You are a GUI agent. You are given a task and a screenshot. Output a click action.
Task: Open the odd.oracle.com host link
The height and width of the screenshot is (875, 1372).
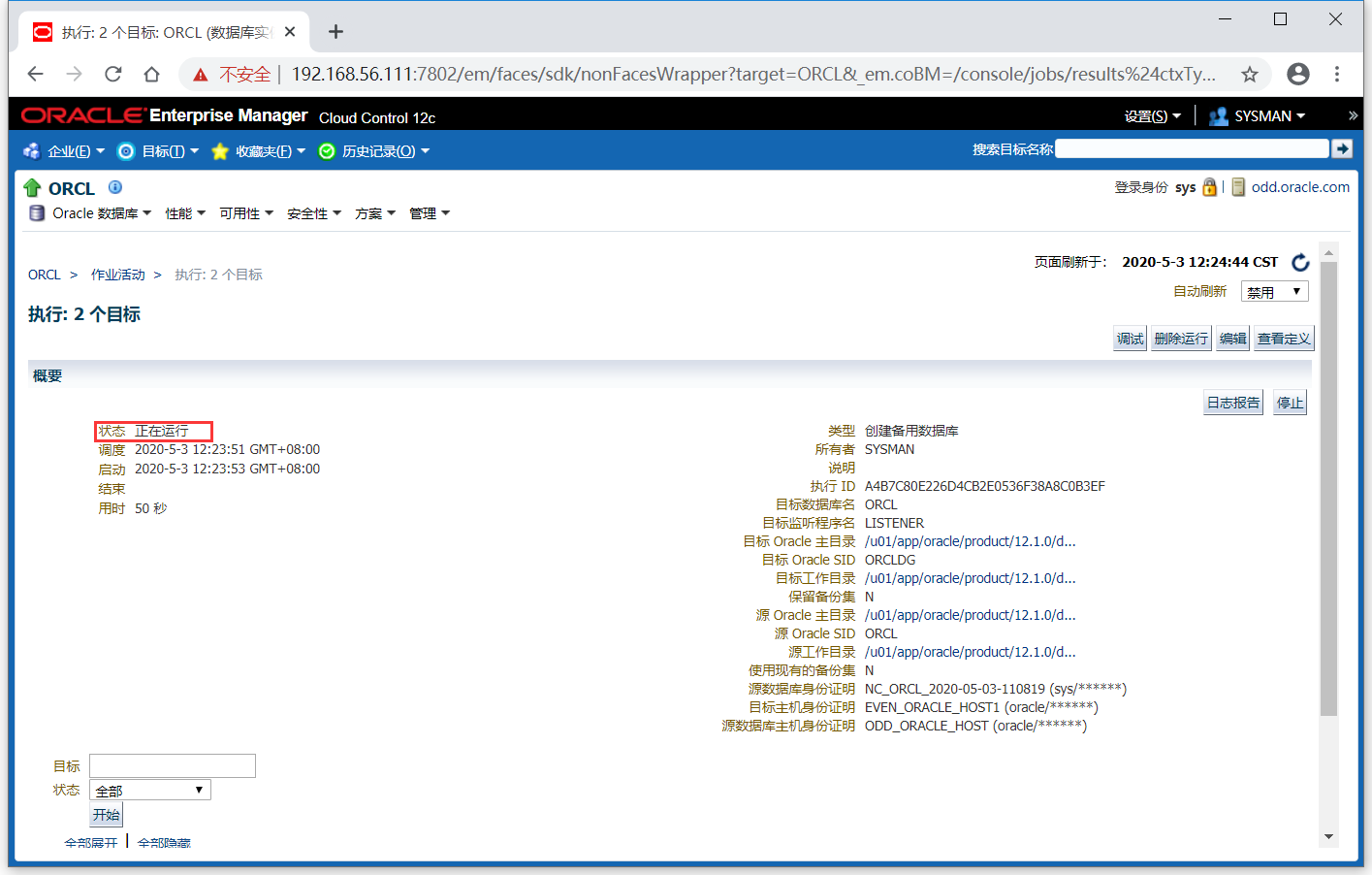tap(1300, 187)
